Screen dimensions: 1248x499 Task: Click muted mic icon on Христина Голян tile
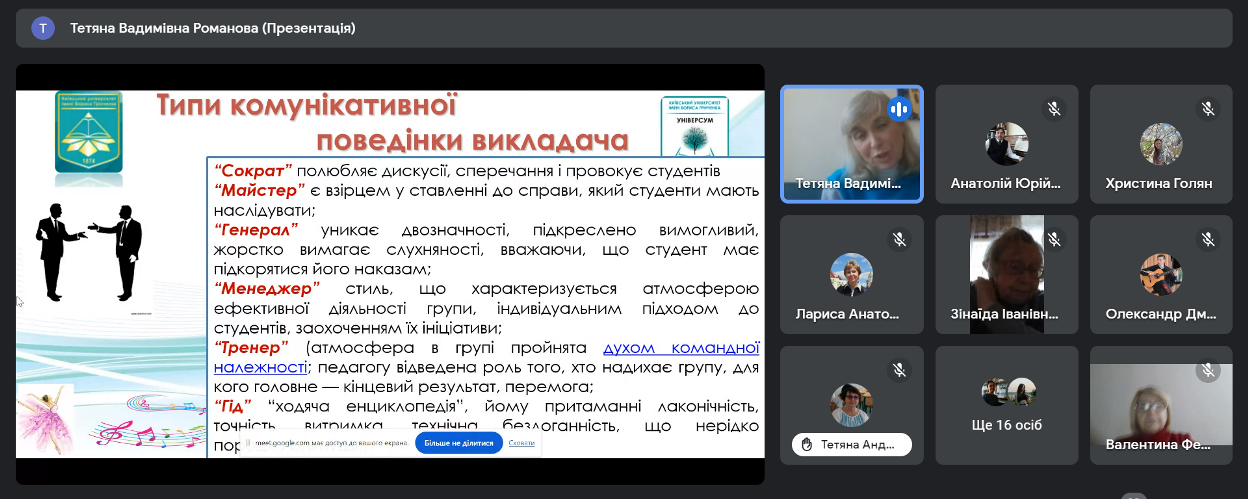point(1208,109)
